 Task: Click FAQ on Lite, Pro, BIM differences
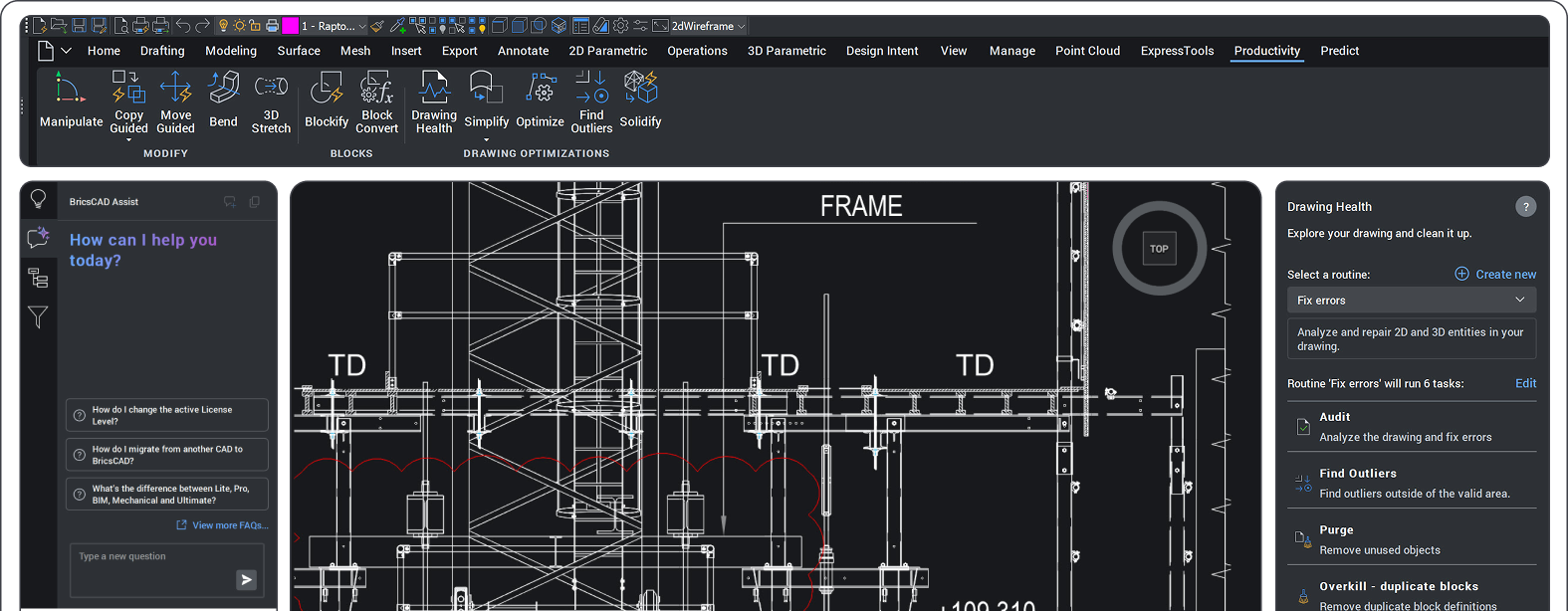(x=167, y=495)
